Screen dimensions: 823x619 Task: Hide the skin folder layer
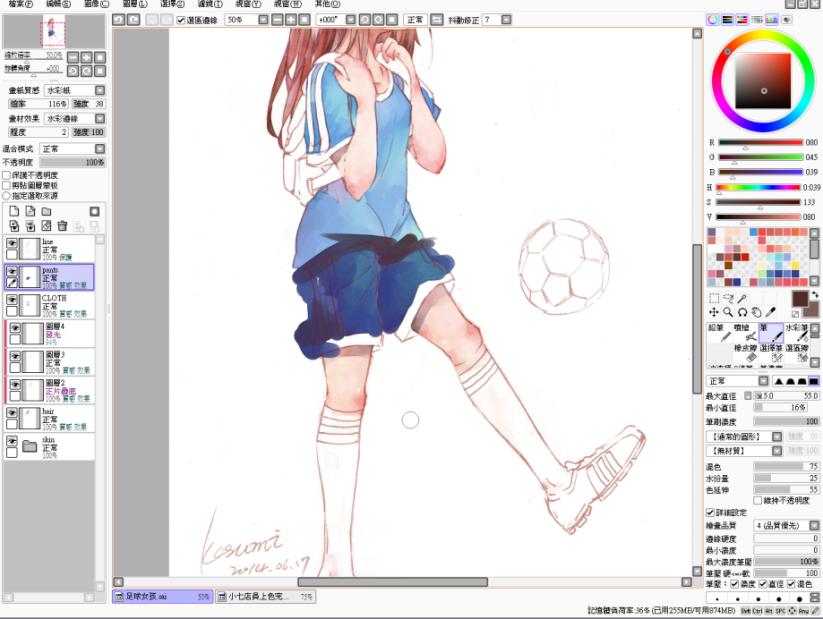12,441
